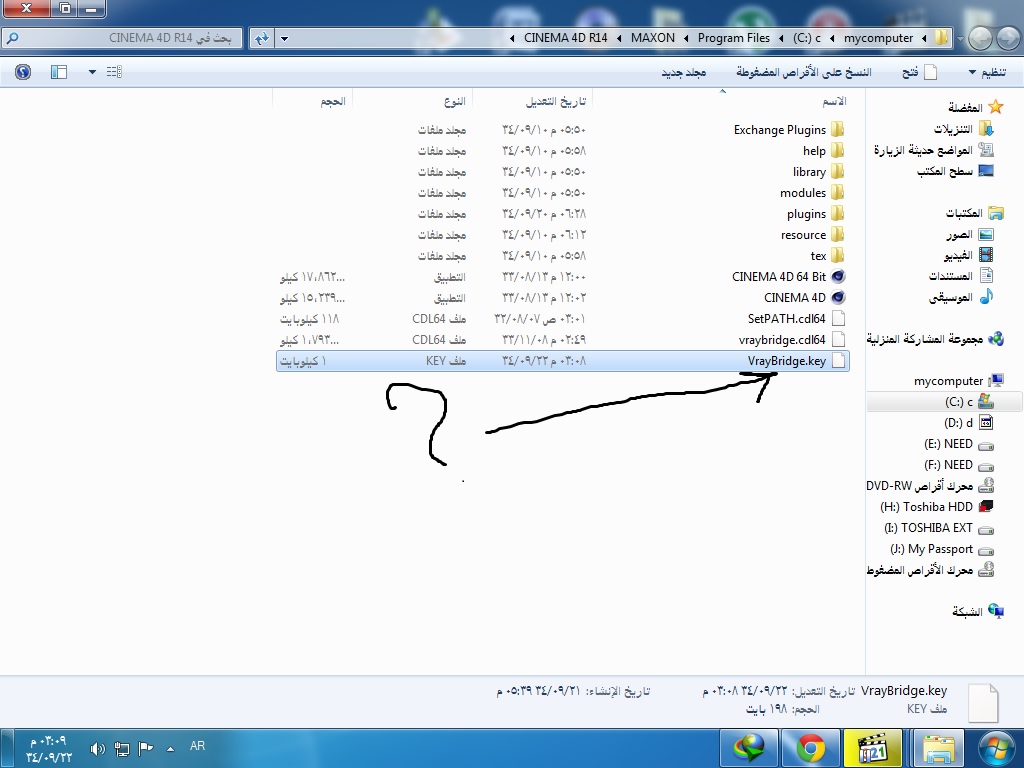
Task: Click the refresh button in address bar
Action: click(262, 38)
